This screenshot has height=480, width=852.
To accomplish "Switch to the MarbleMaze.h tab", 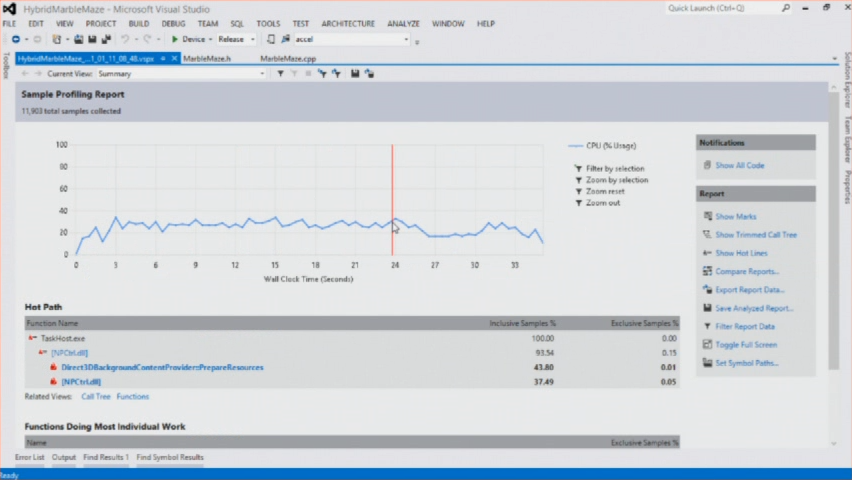I will pos(207,59).
